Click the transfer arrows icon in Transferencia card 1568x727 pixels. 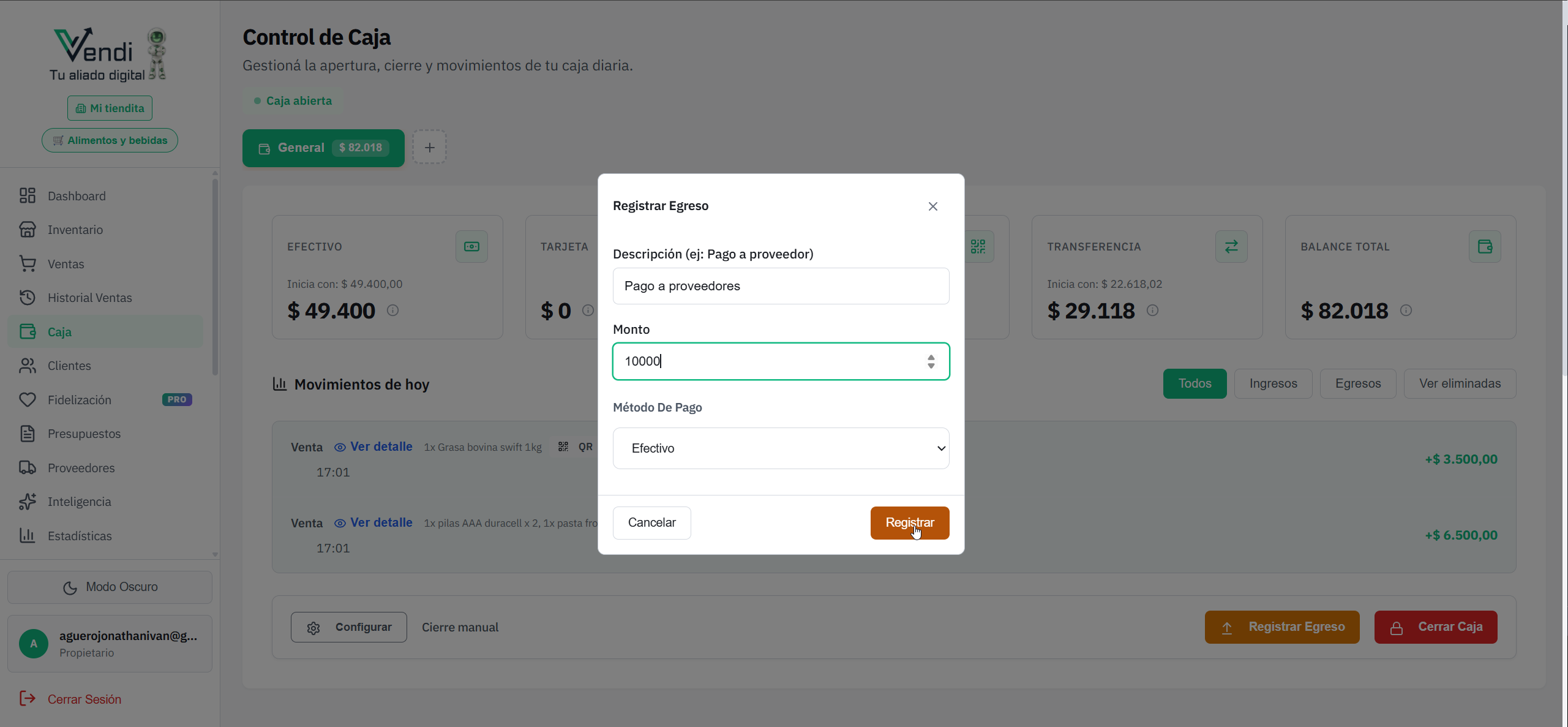(x=1231, y=247)
